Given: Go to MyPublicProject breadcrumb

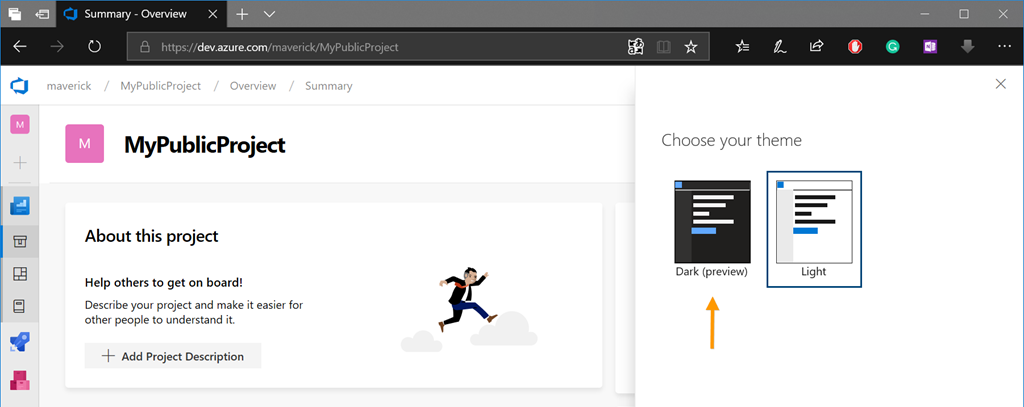Looking at the screenshot, I should click(x=160, y=86).
